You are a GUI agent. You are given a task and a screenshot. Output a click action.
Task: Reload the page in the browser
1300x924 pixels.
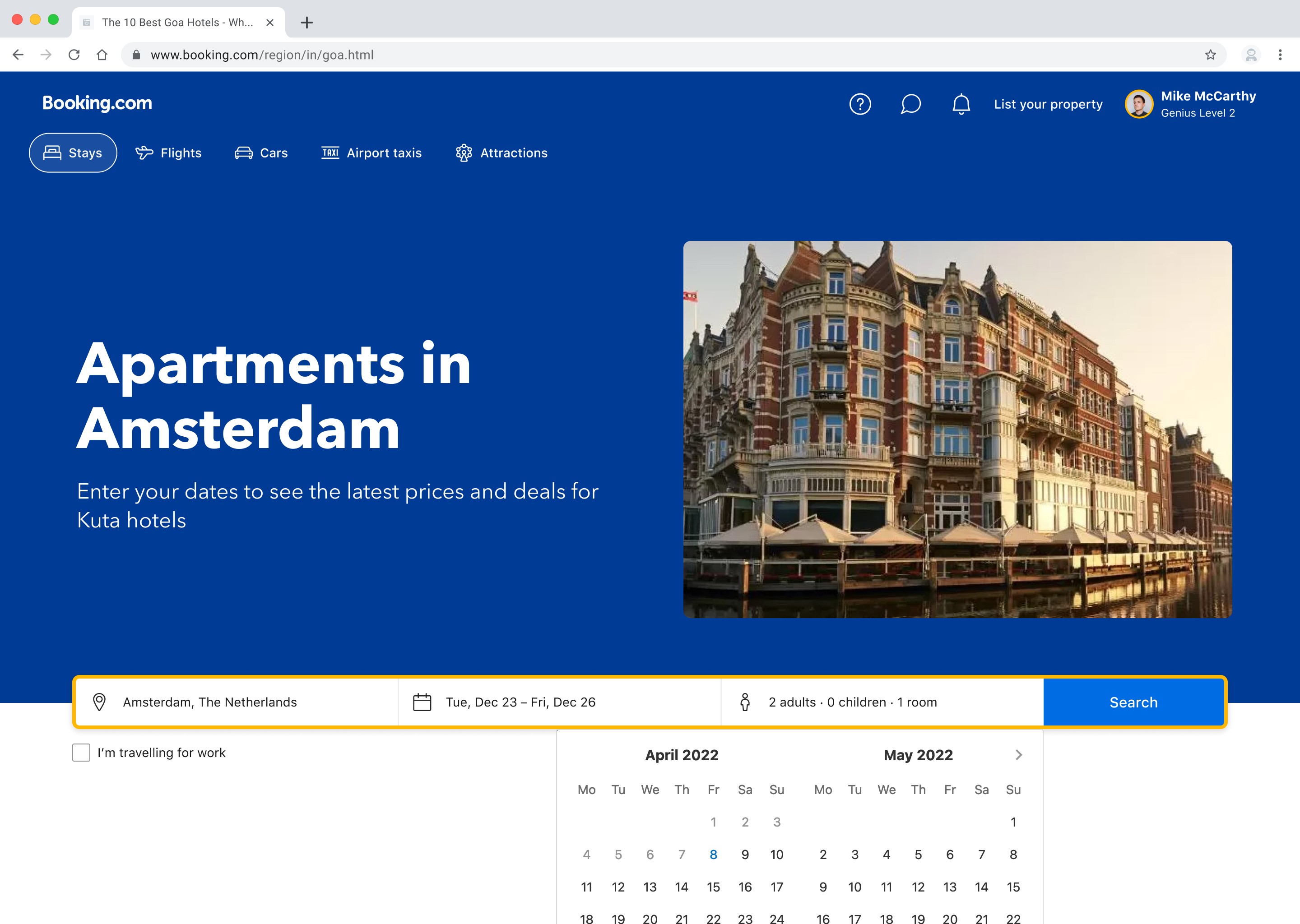74,55
